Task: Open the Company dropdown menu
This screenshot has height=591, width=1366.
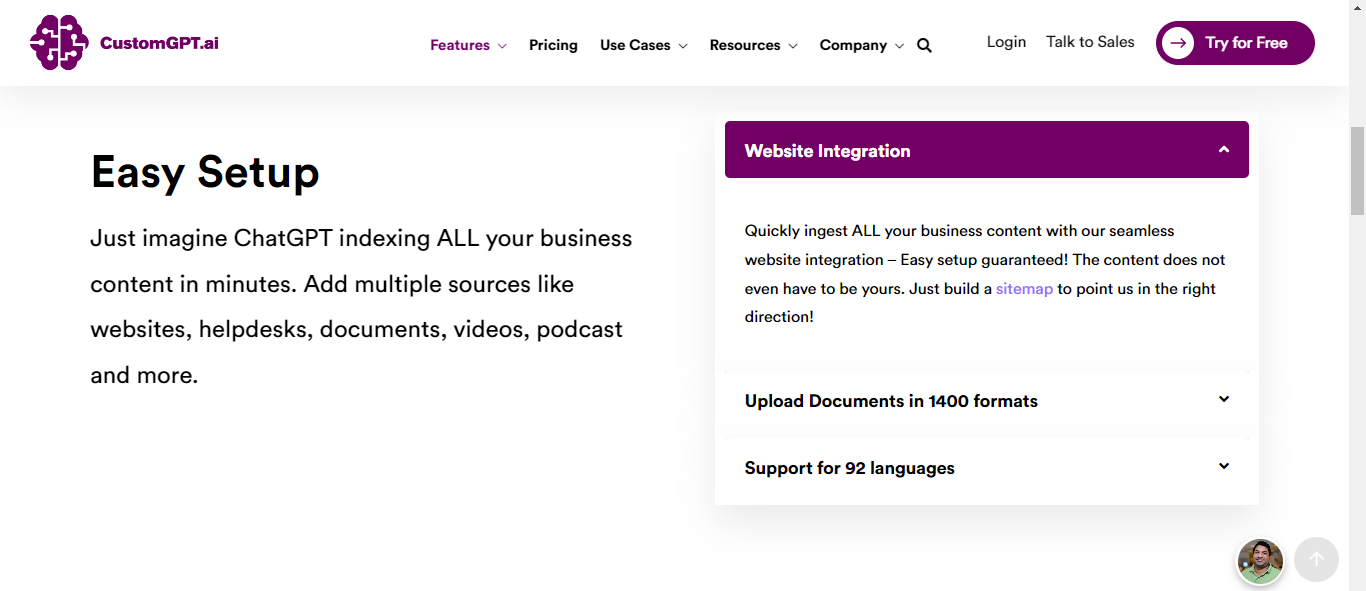Action: point(861,45)
